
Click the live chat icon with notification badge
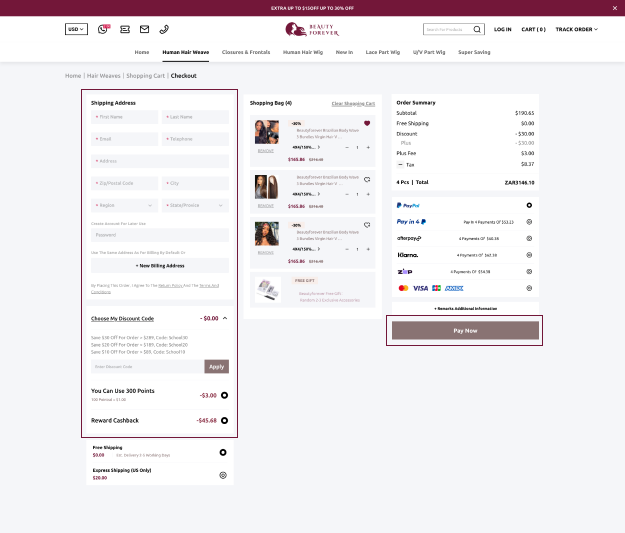click(x=103, y=30)
